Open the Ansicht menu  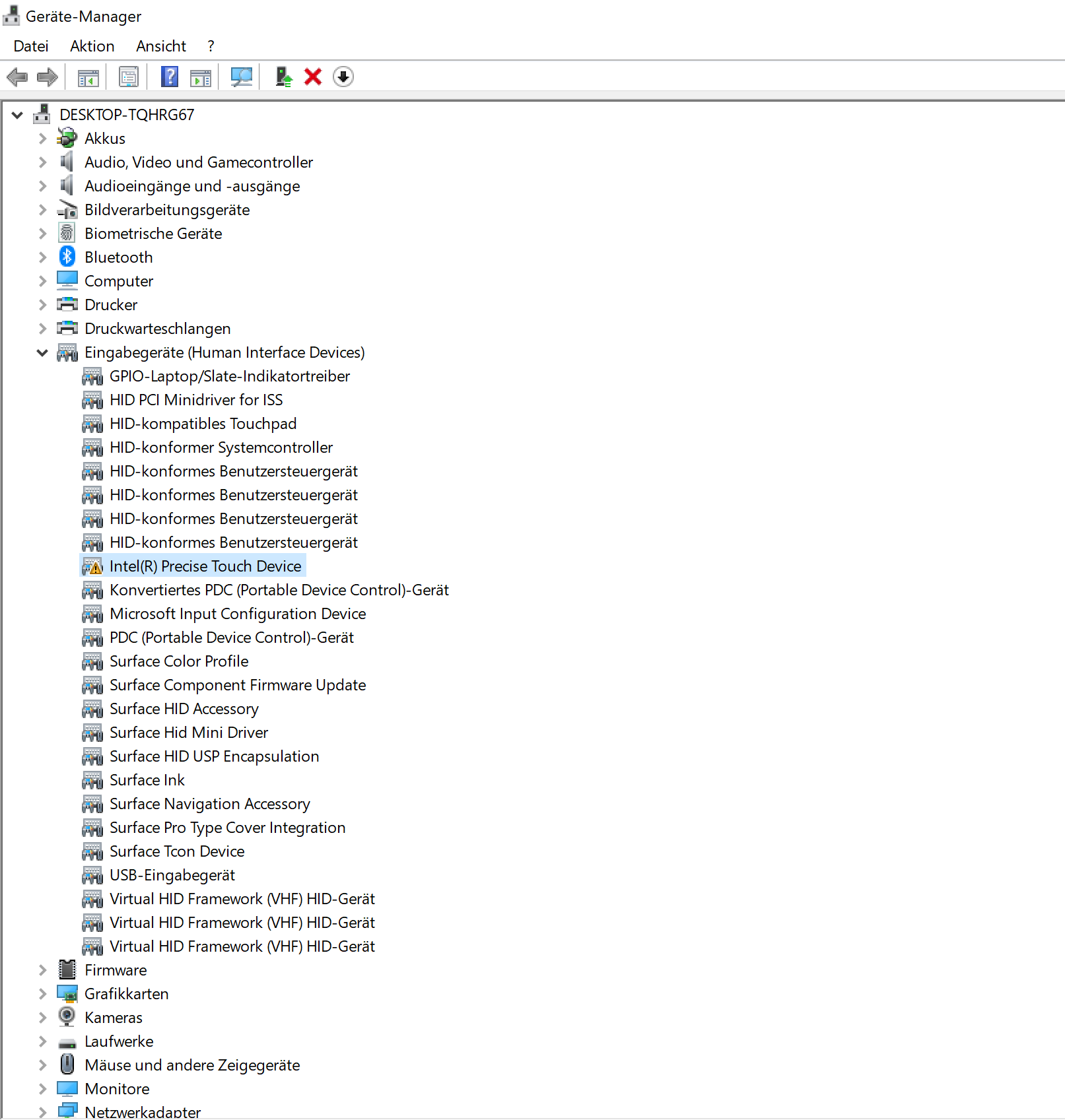161,46
